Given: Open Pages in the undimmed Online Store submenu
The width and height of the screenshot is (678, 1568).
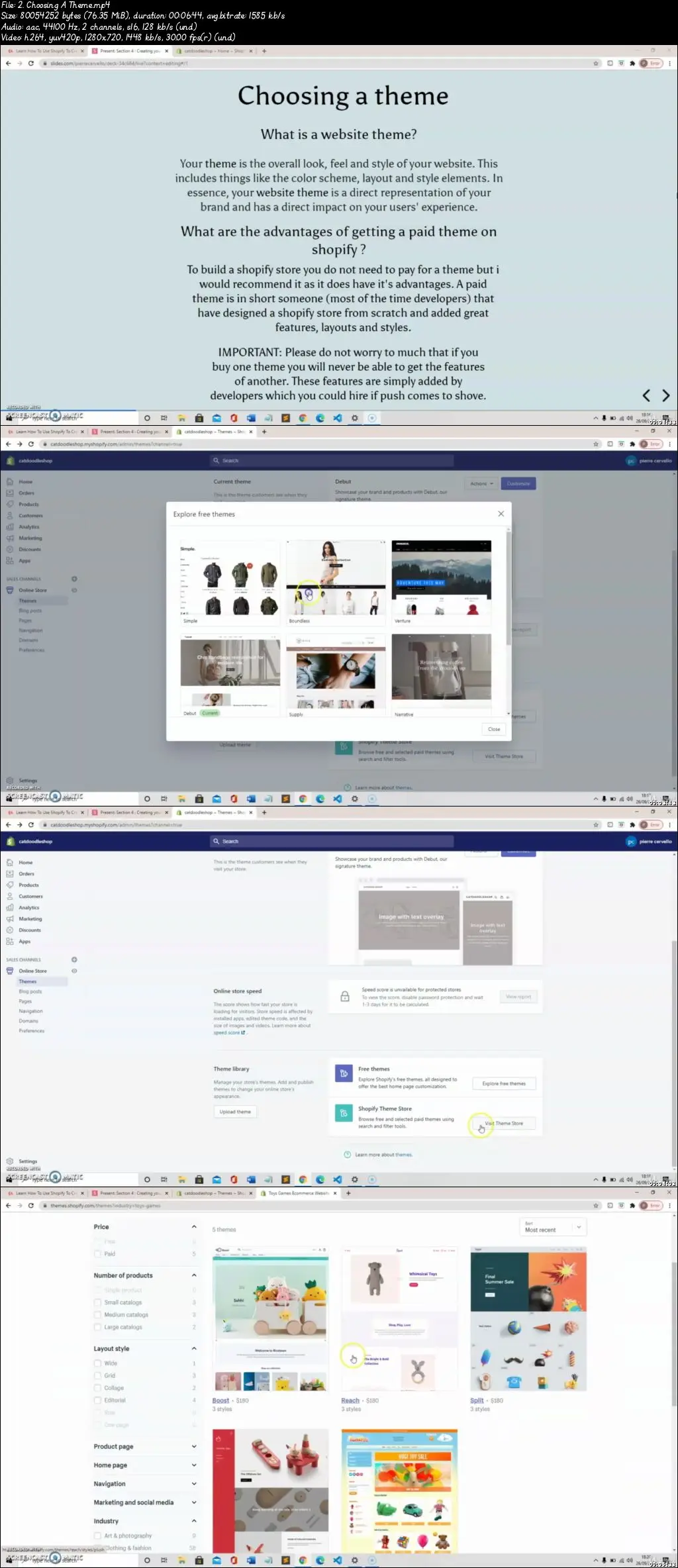Looking at the screenshot, I should point(25,1001).
